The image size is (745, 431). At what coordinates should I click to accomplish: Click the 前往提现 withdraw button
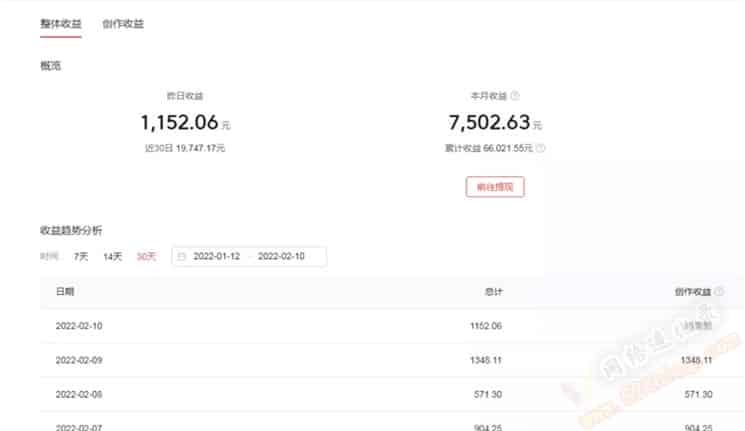point(495,187)
